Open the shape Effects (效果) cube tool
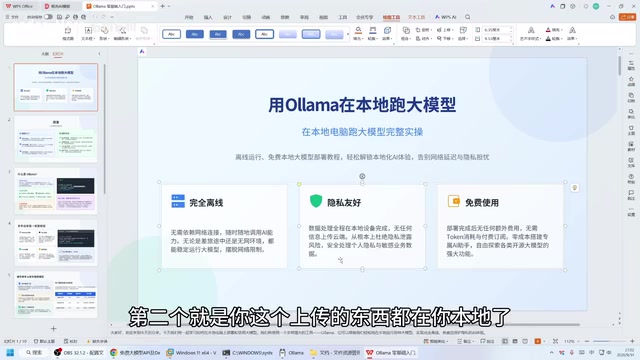 click(387, 33)
